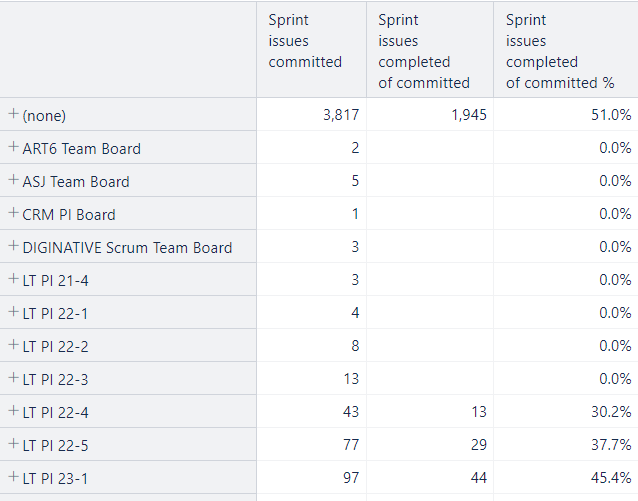Click Sprint issues completed of committed % header
This screenshot has width=638, height=501.
click(566, 50)
